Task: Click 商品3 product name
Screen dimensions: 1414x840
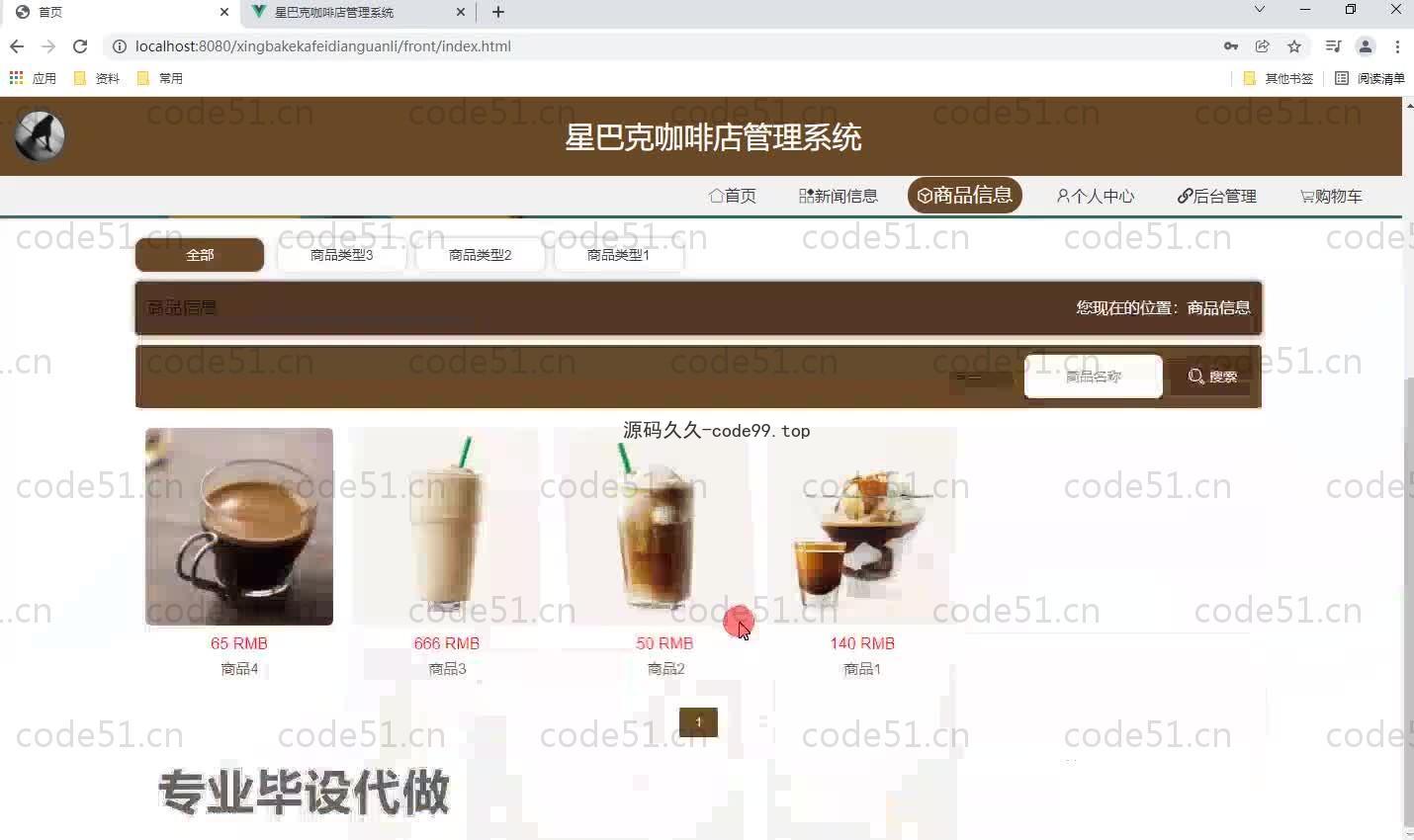Action: coord(447,669)
